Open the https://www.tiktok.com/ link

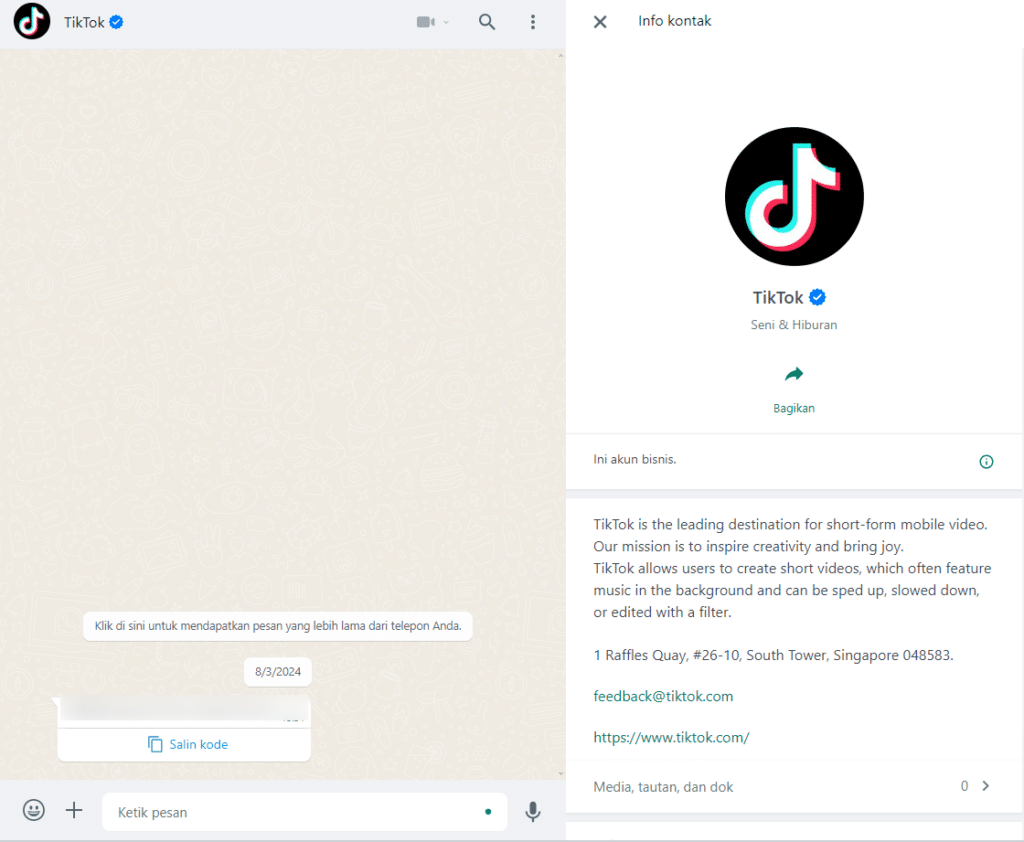(671, 737)
